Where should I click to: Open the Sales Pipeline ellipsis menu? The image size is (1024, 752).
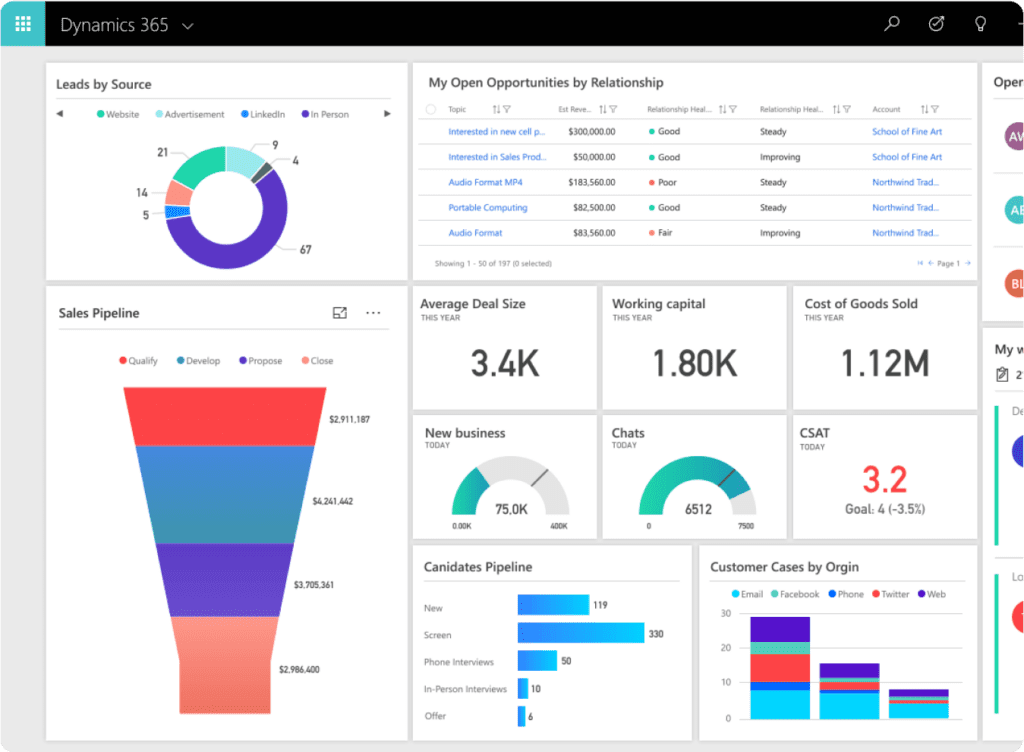(373, 313)
